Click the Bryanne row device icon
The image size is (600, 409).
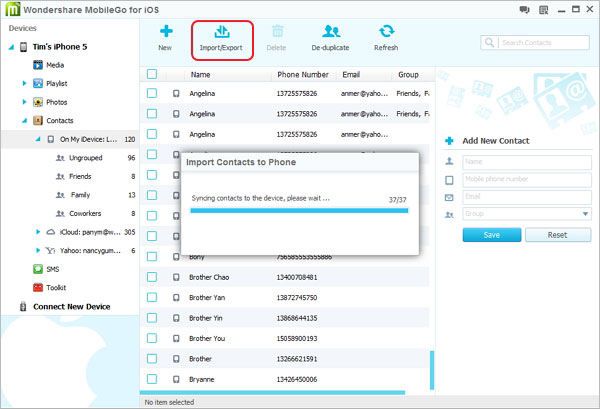(x=176, y=379)
